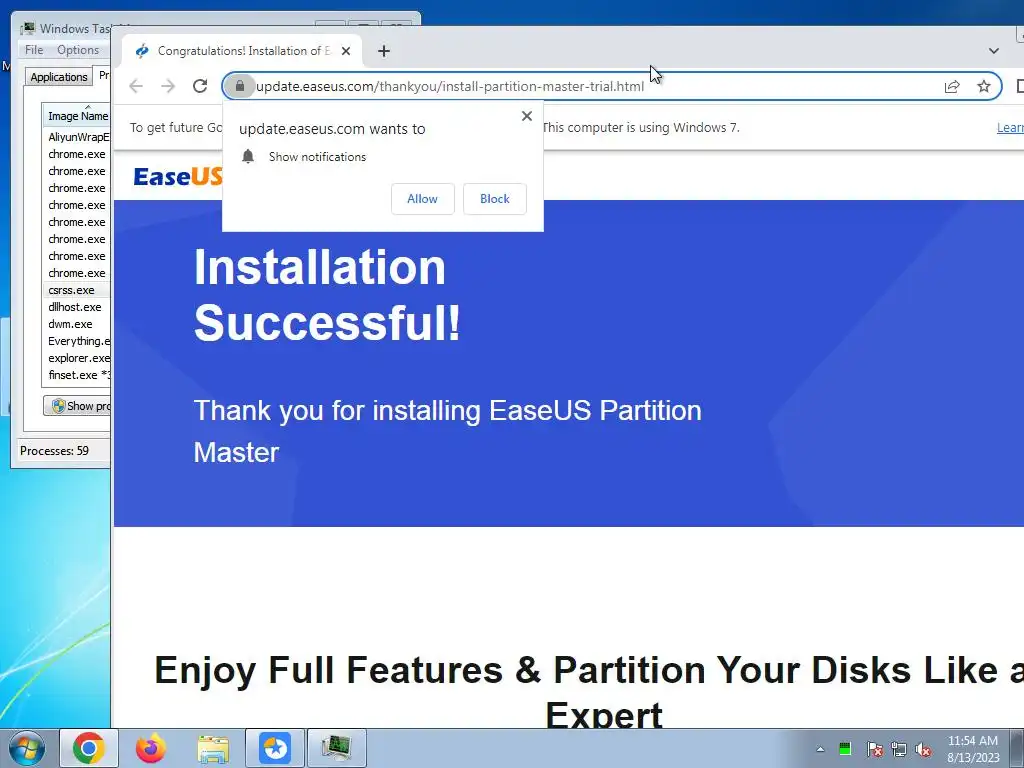
Task: Click the browser forward arrow
Action: pos(168,86)
